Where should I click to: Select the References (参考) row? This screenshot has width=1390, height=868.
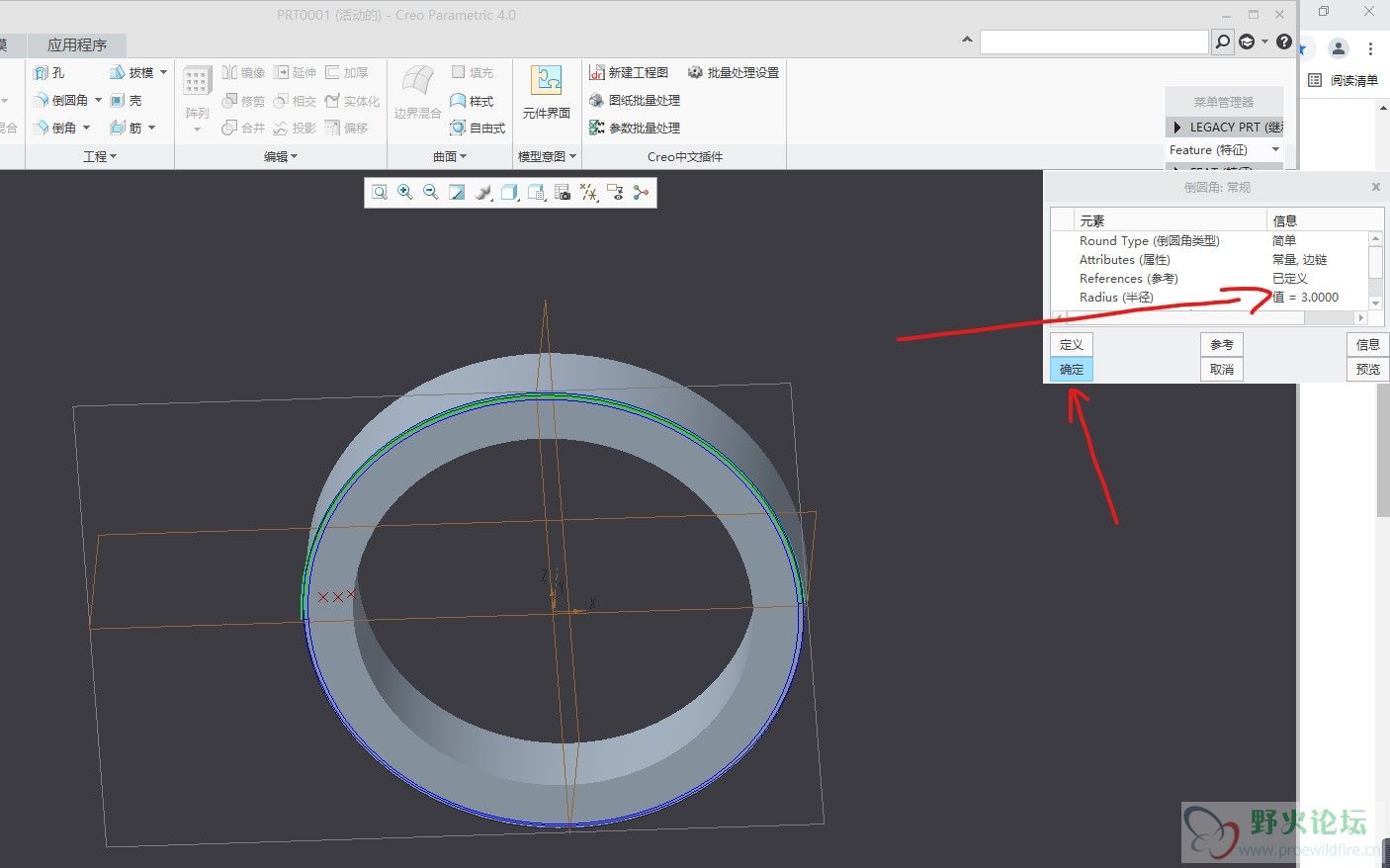click(x=1210, y=278)
